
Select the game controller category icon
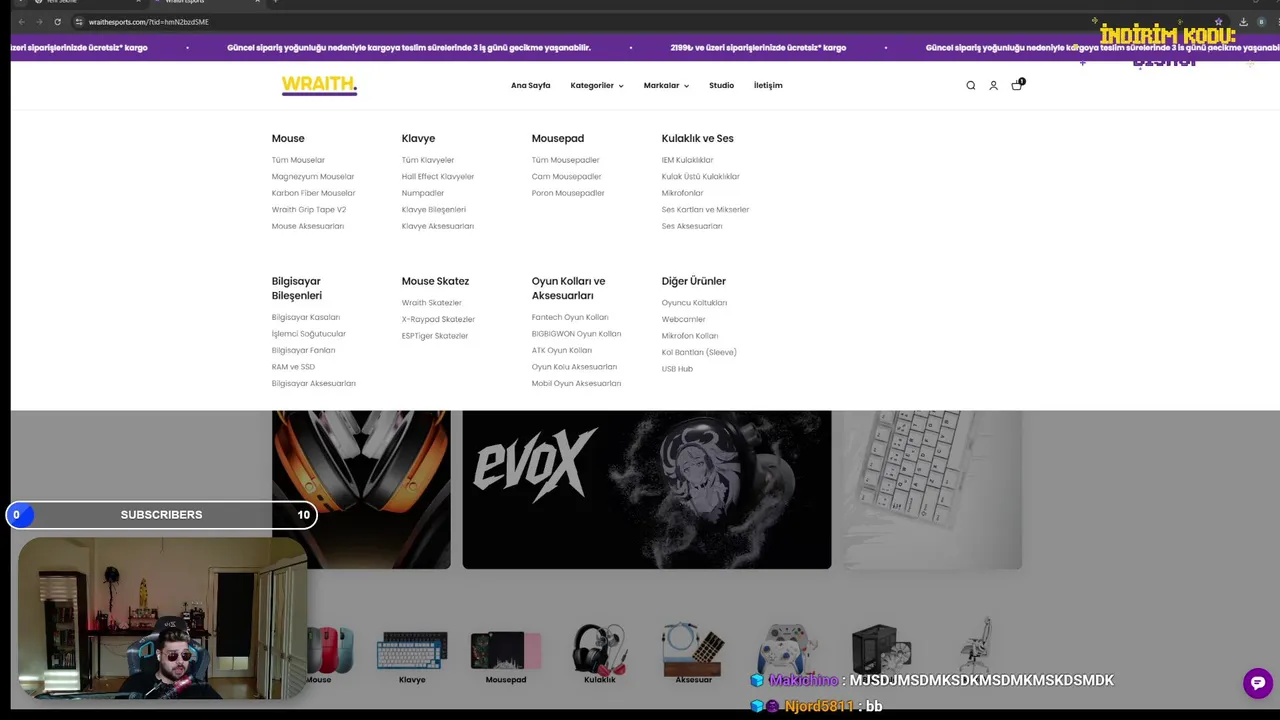(787, 650)
